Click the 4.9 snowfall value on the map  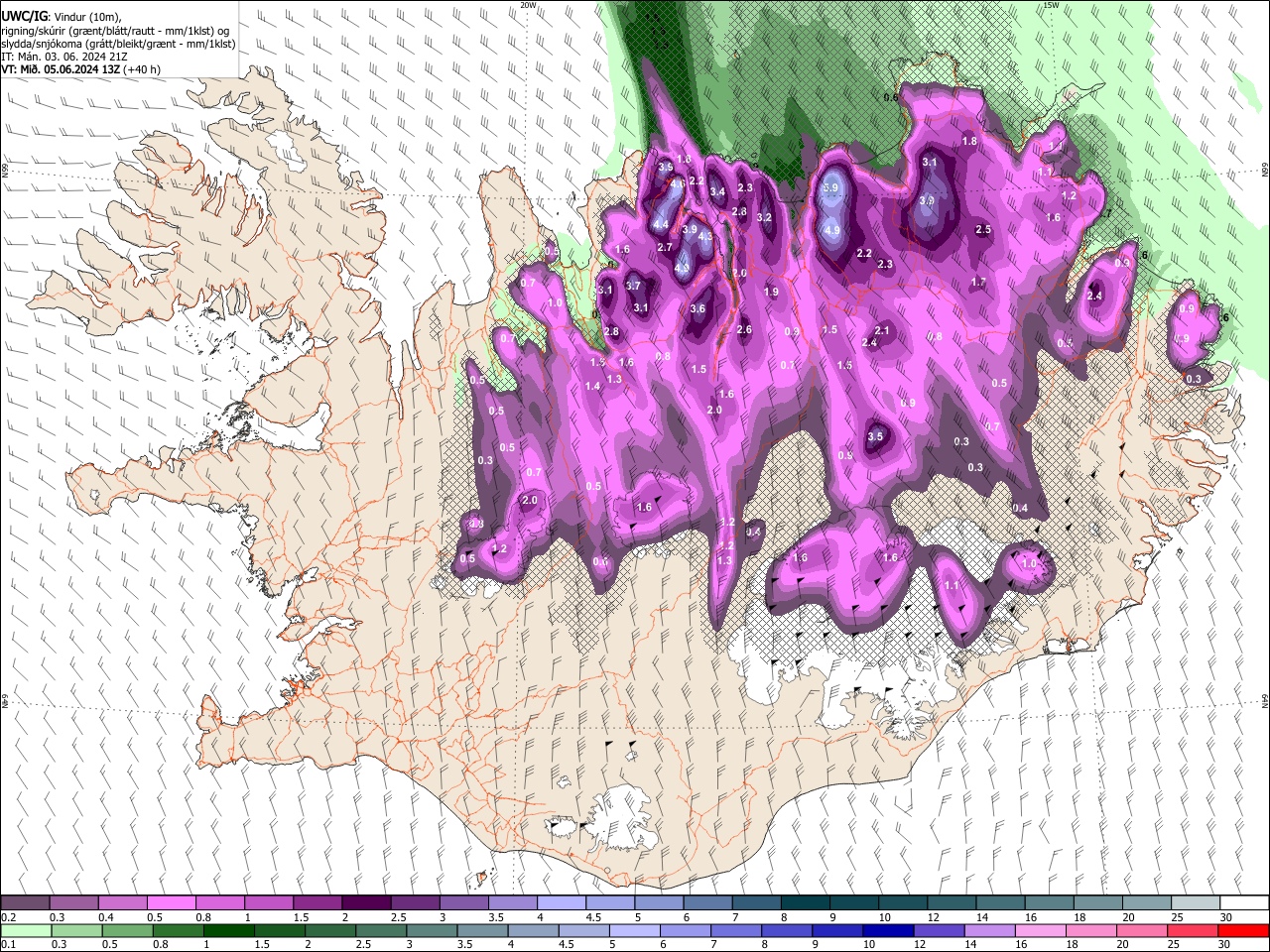tap(832, 230)
